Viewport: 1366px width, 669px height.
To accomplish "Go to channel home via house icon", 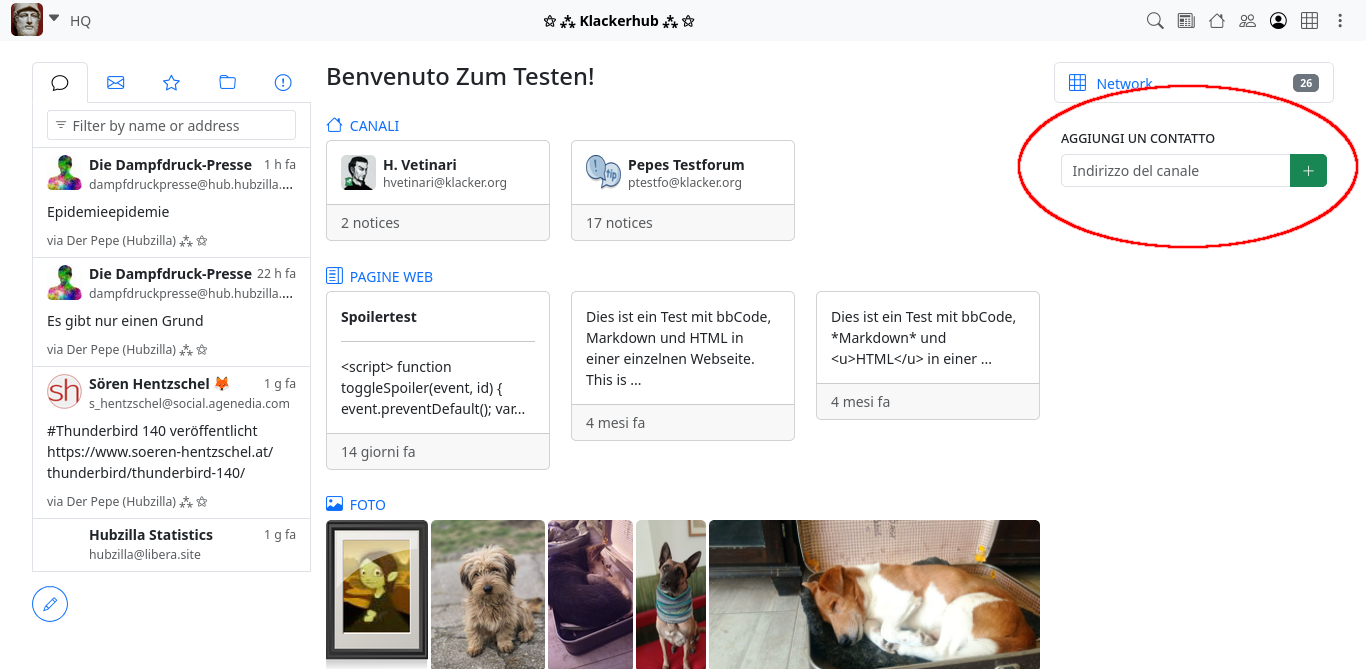I will [1217, 21].
